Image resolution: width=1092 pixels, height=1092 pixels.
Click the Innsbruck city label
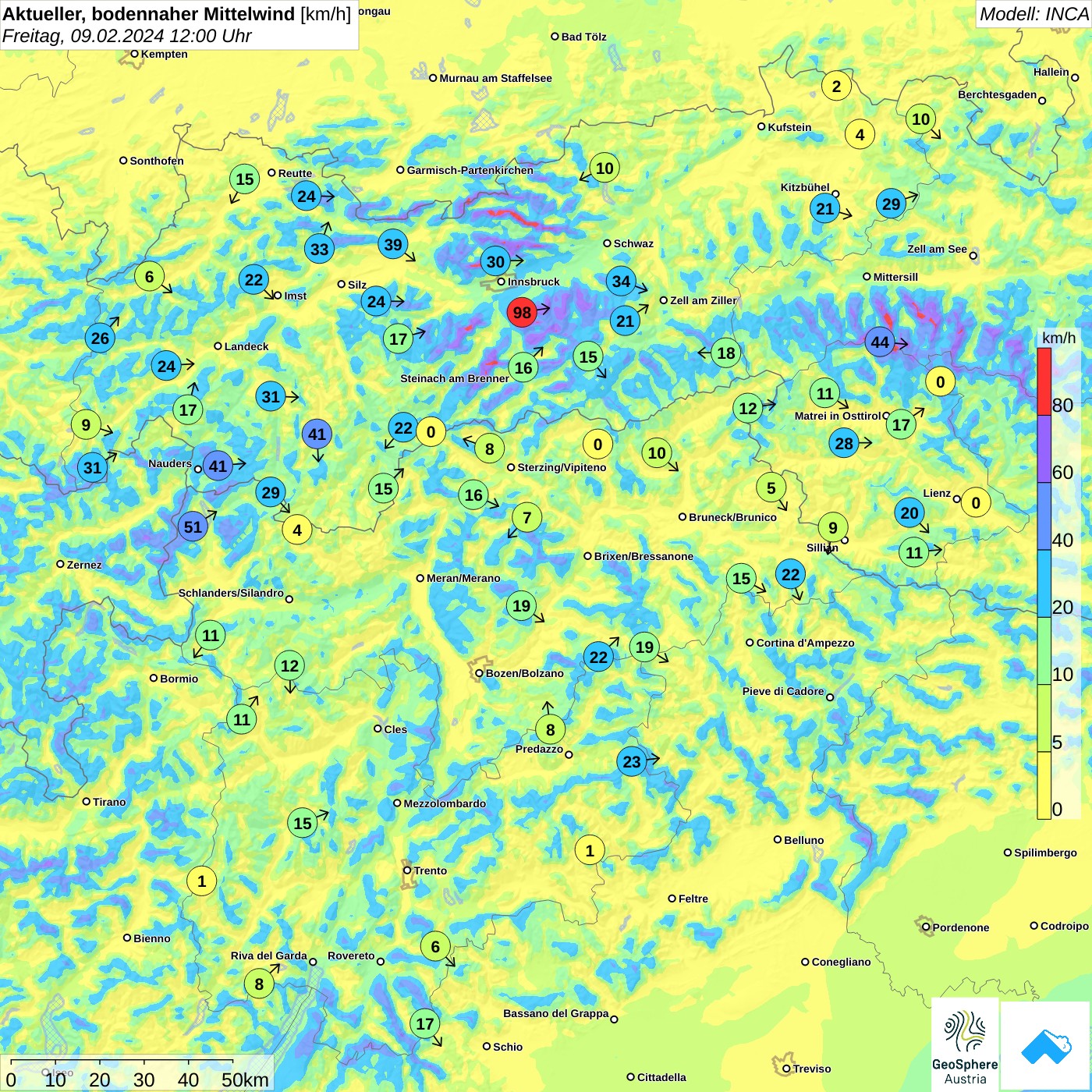point(534,282)
